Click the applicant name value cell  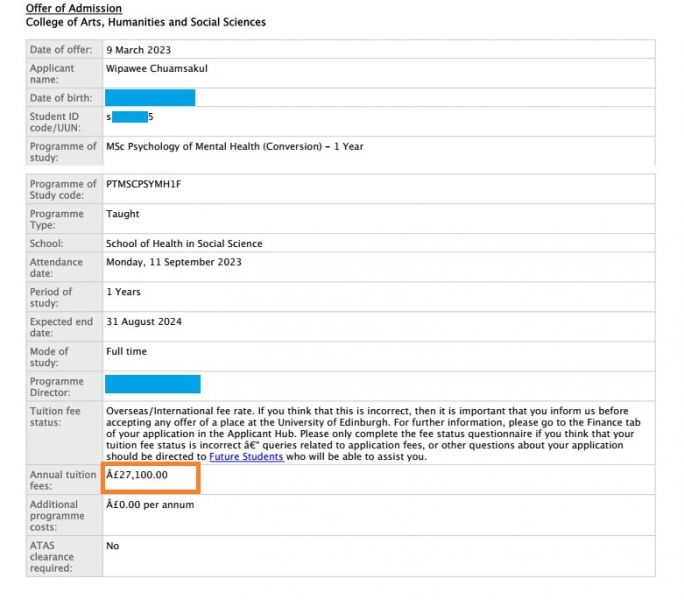157,68
